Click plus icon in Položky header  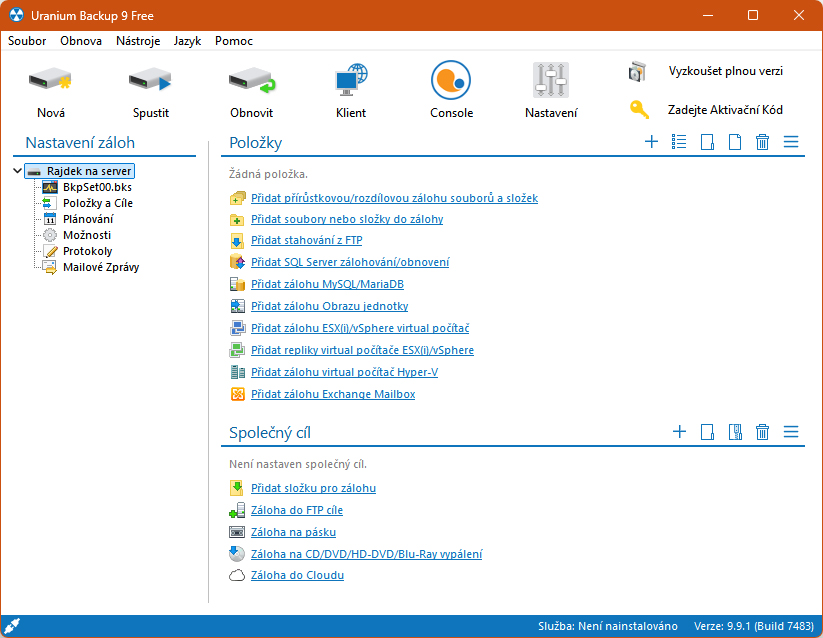tap(651, 142)
